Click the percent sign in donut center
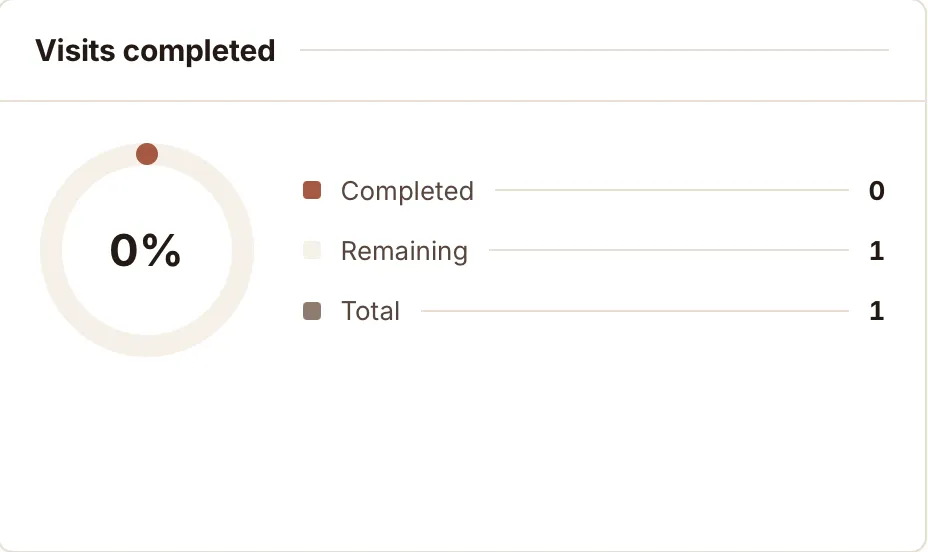The height and width of the screenshot is (552, 928). click(x=162, y=250)
